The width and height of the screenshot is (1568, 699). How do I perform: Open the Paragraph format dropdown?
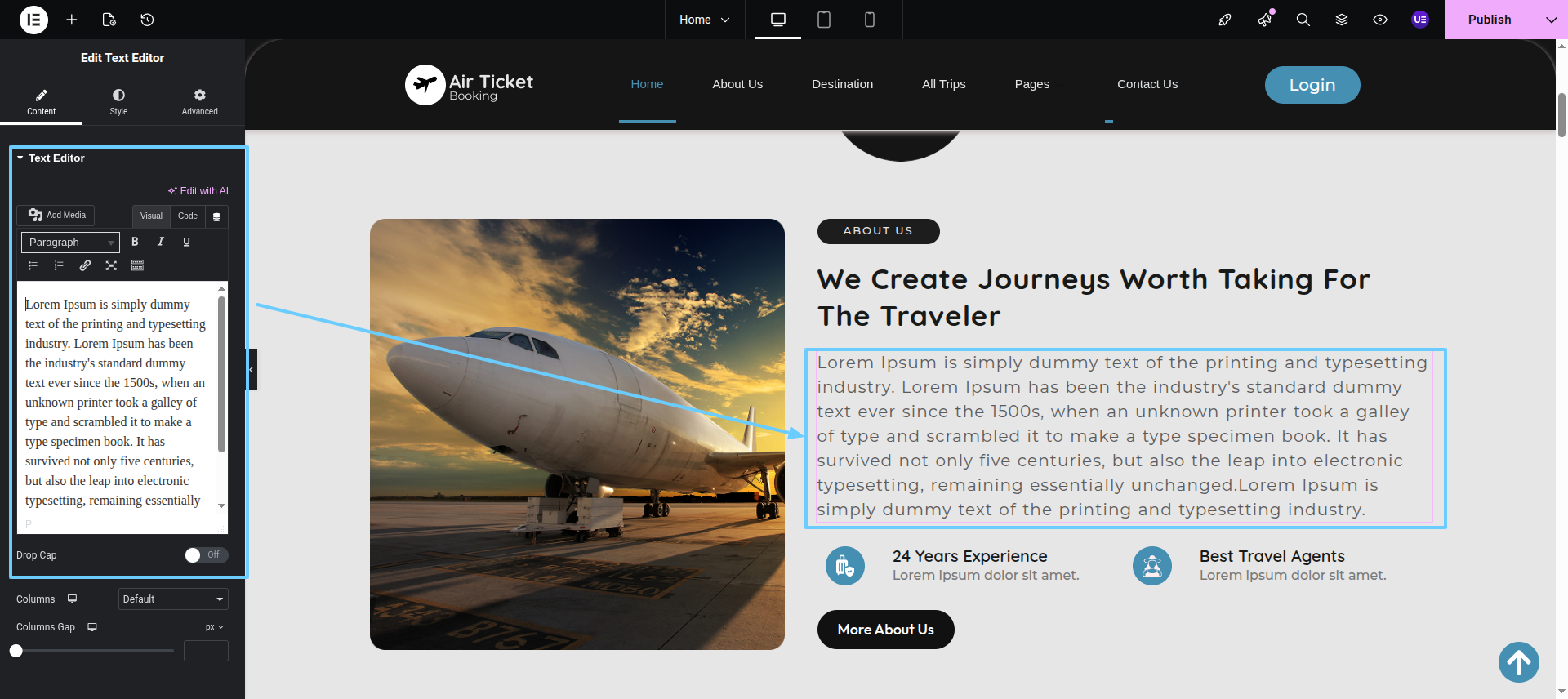pyautogui.click(x=70, y=243)
